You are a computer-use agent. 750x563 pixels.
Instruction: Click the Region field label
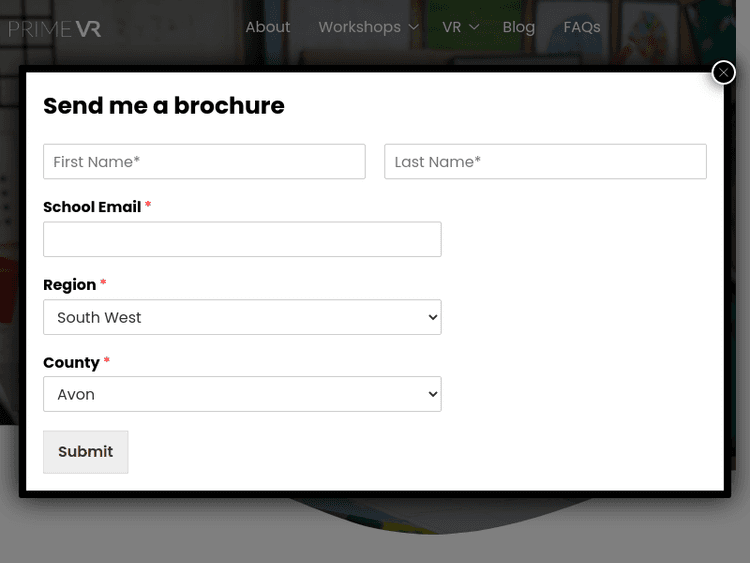click(x=69, y=285)
